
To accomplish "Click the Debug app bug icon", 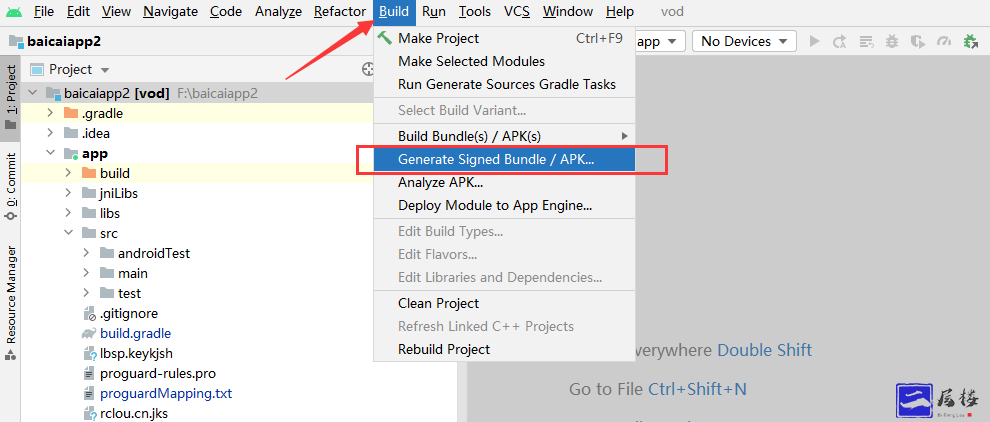I will tap(891, 41).
